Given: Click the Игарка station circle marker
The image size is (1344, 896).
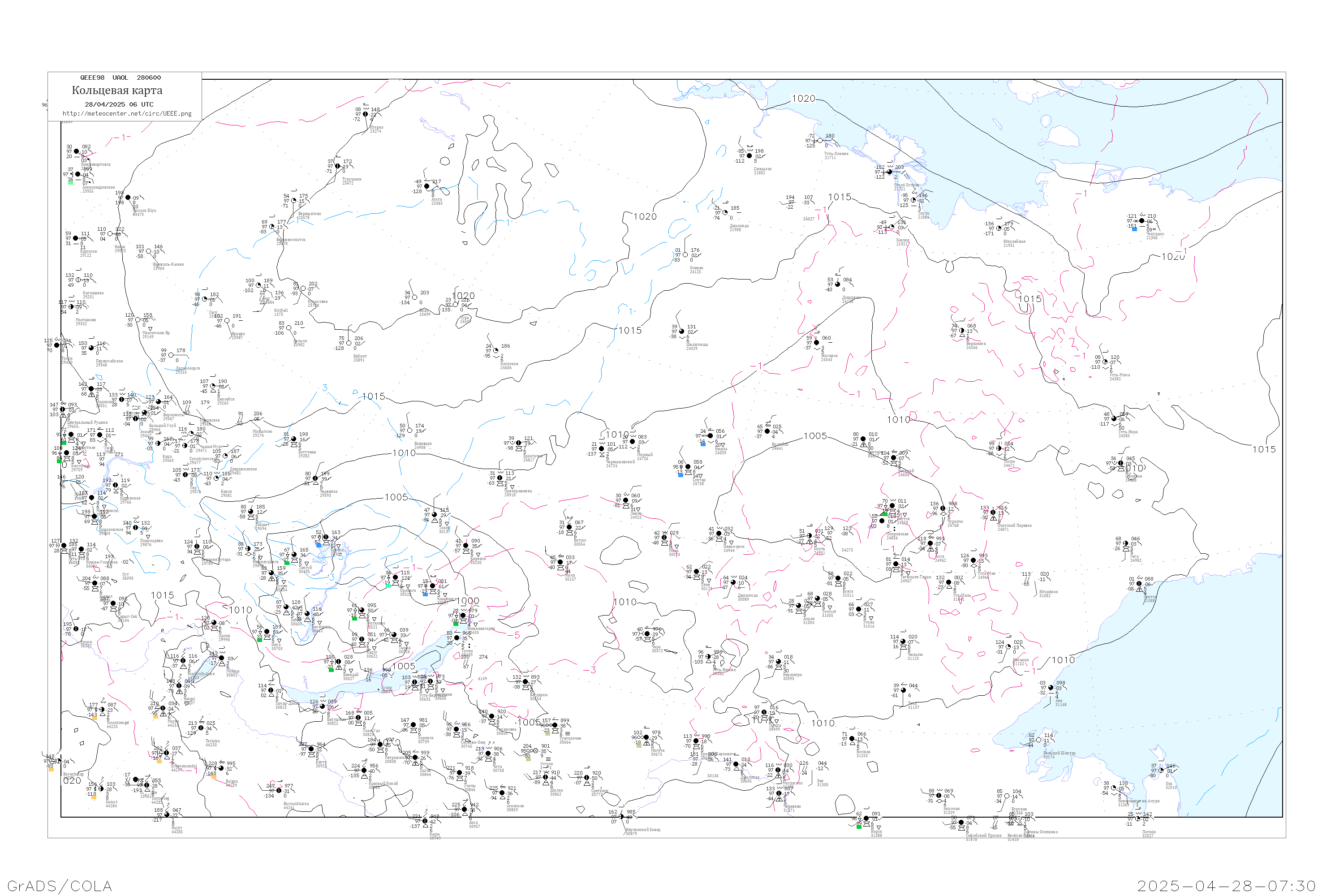Looking at the screenshot, I should pos(365,114).
